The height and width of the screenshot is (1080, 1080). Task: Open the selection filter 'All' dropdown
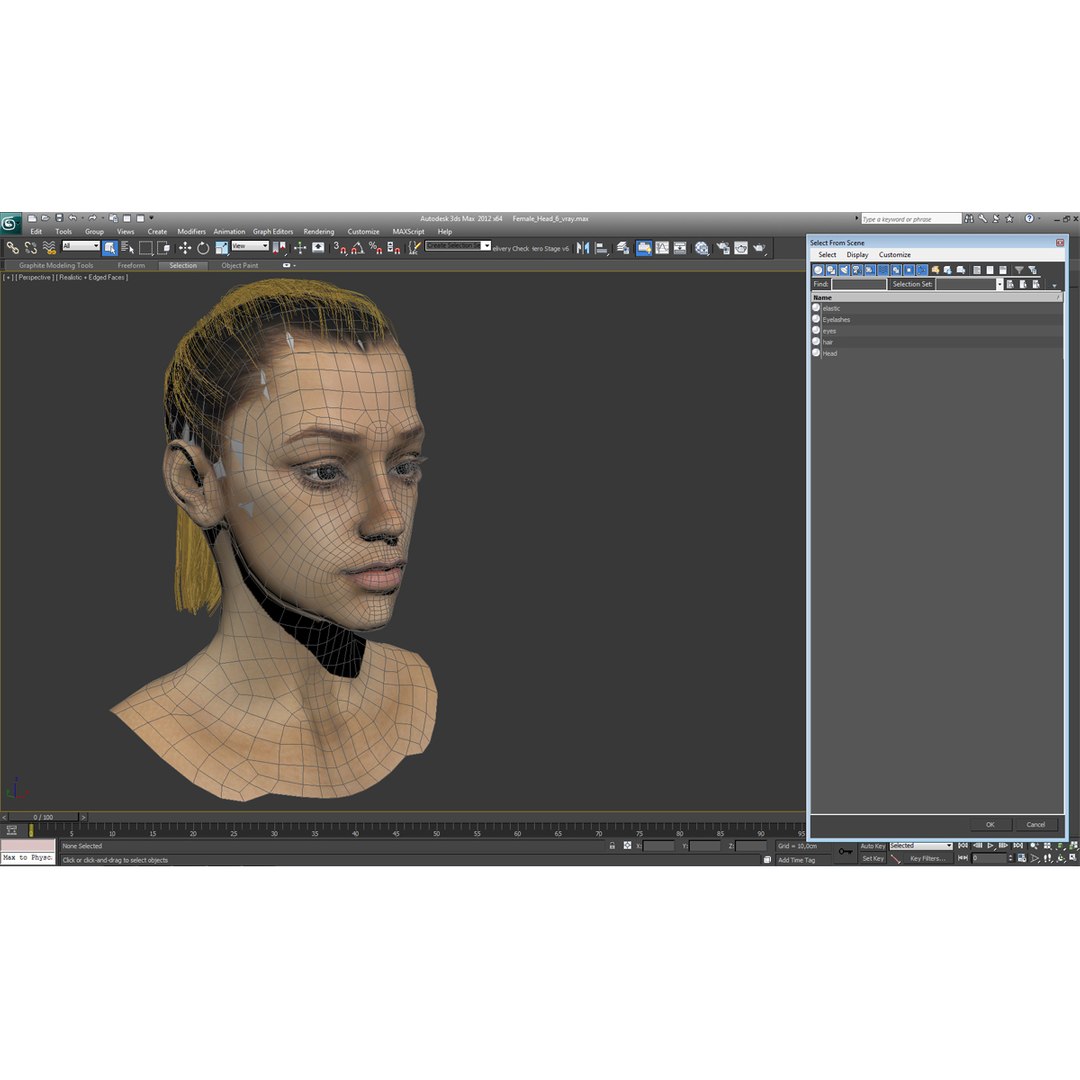pyautogui.click(x=81, y=246)
